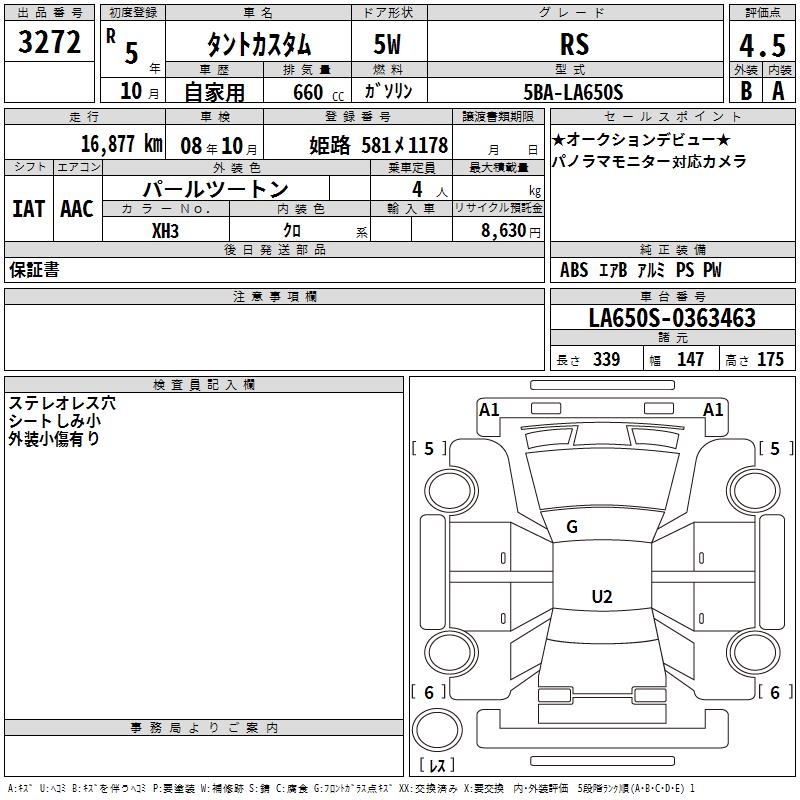This screenshot has height=800, width=800.
Task: Click the interior color クロ
Action: (292, 231)
